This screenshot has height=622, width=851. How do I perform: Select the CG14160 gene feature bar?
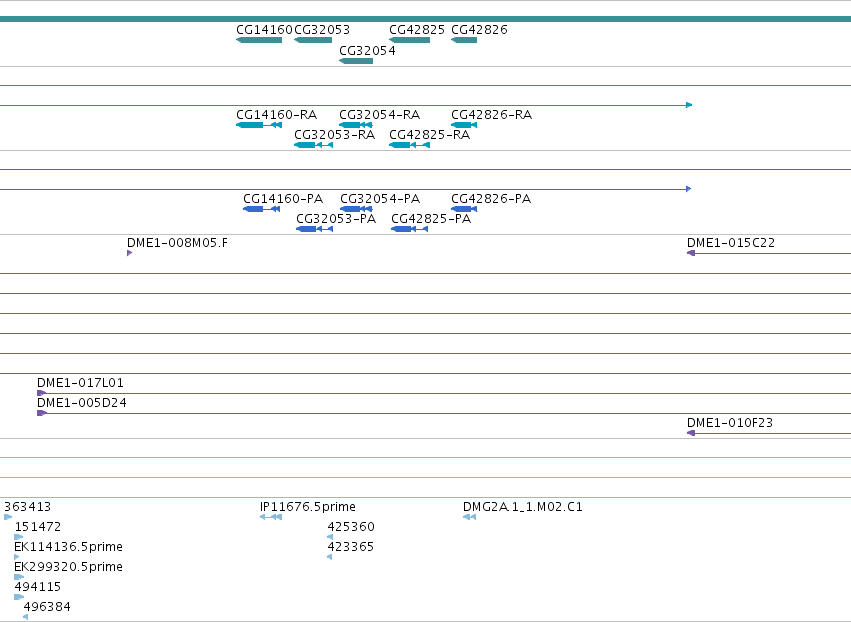click(259, 40)
